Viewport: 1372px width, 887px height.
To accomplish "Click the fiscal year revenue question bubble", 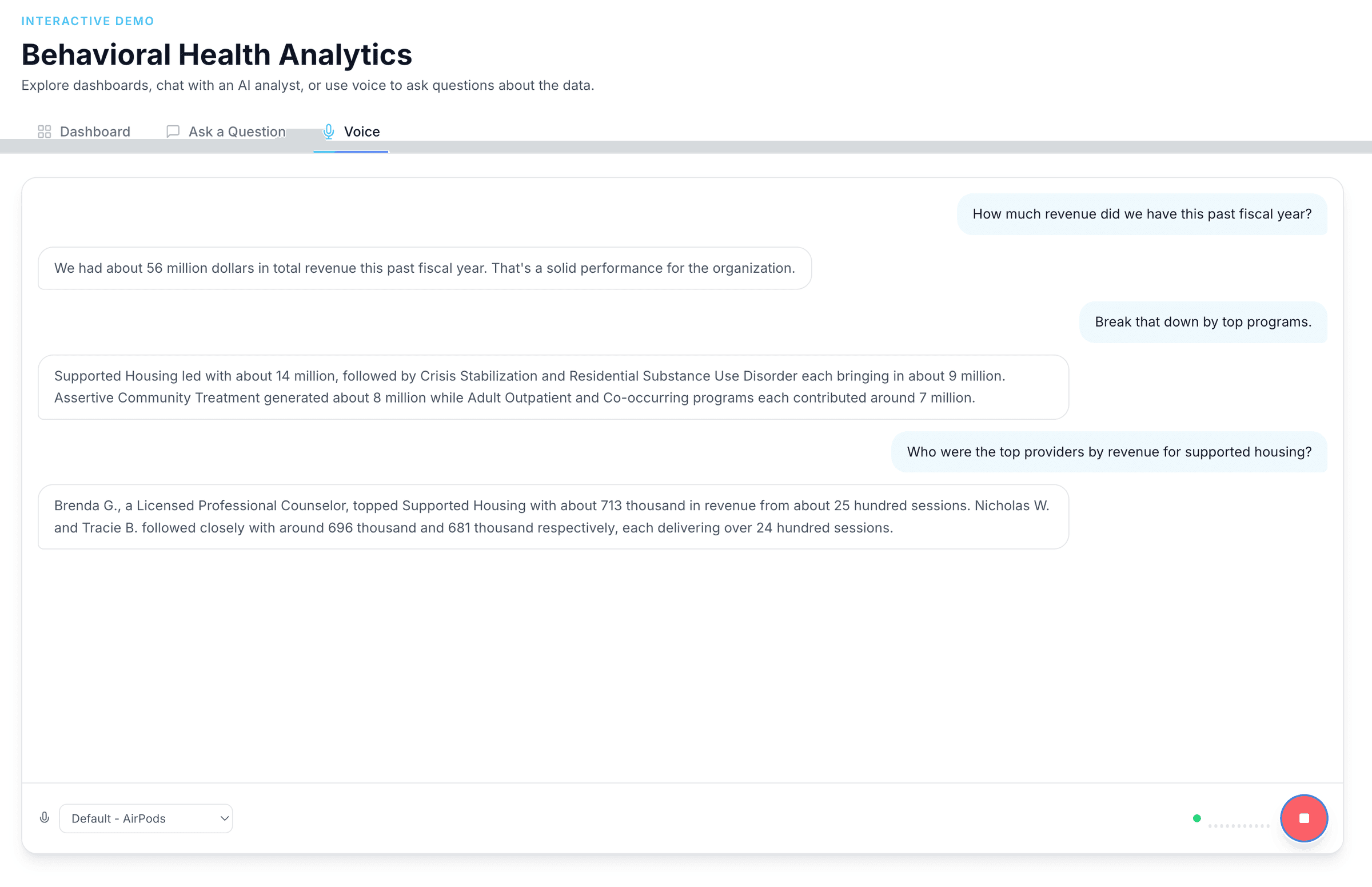I will (1142, 214).
